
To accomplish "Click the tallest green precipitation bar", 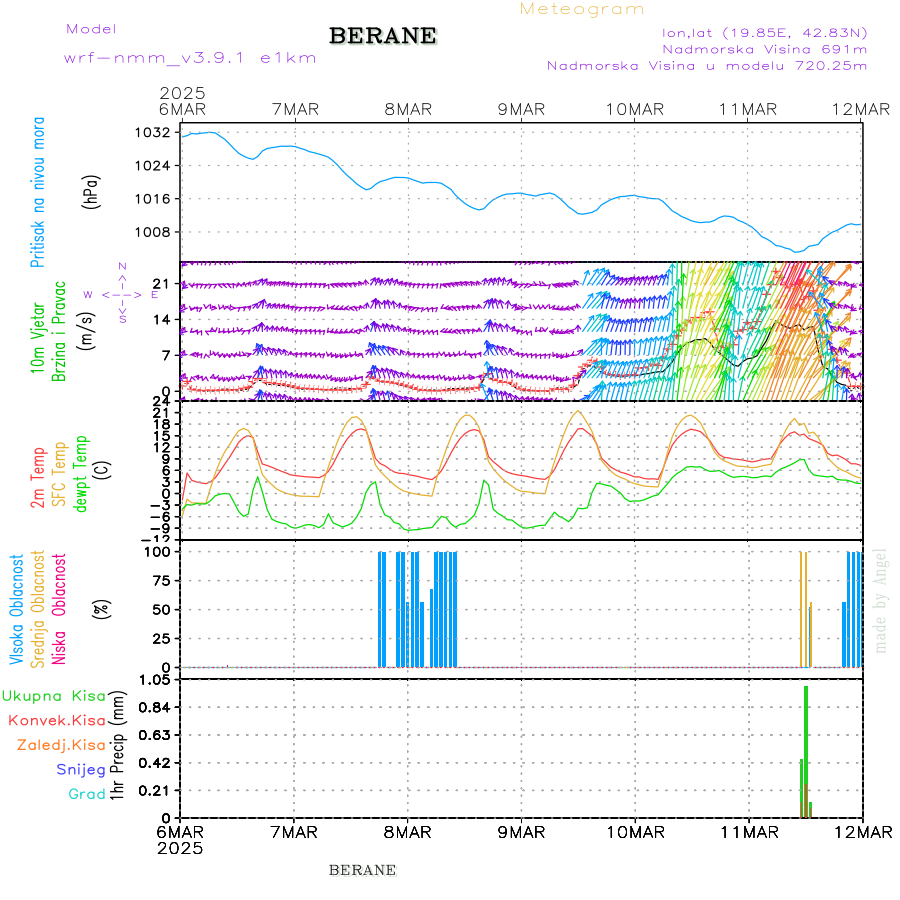I will tap(806, 752).
